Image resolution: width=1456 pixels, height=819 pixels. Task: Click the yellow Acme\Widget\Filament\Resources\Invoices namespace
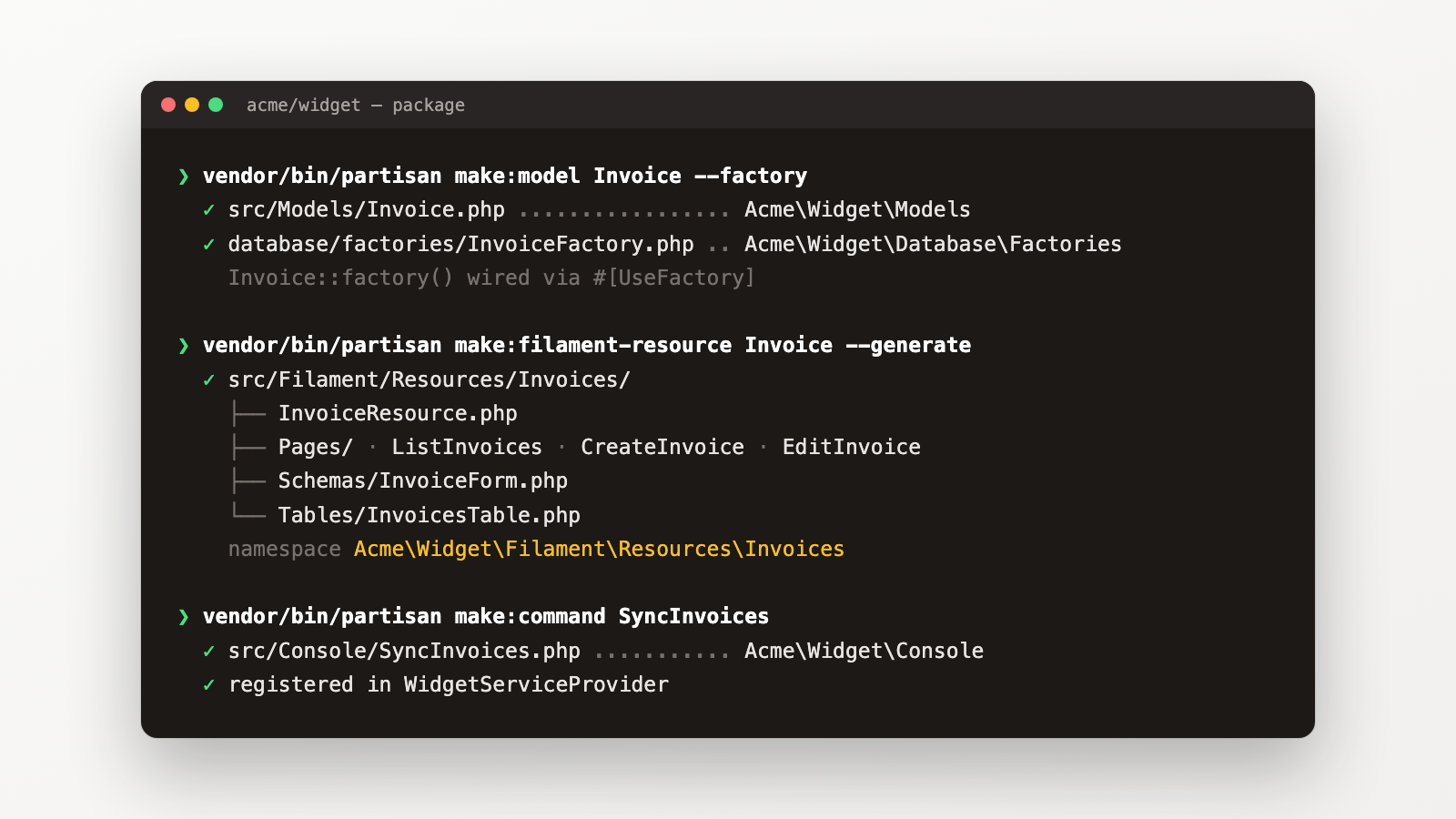600,549
